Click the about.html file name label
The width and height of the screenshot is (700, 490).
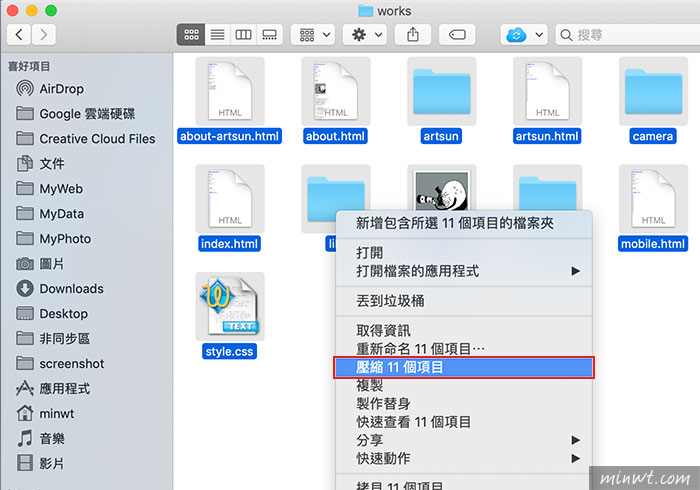(x=336, y=136)
